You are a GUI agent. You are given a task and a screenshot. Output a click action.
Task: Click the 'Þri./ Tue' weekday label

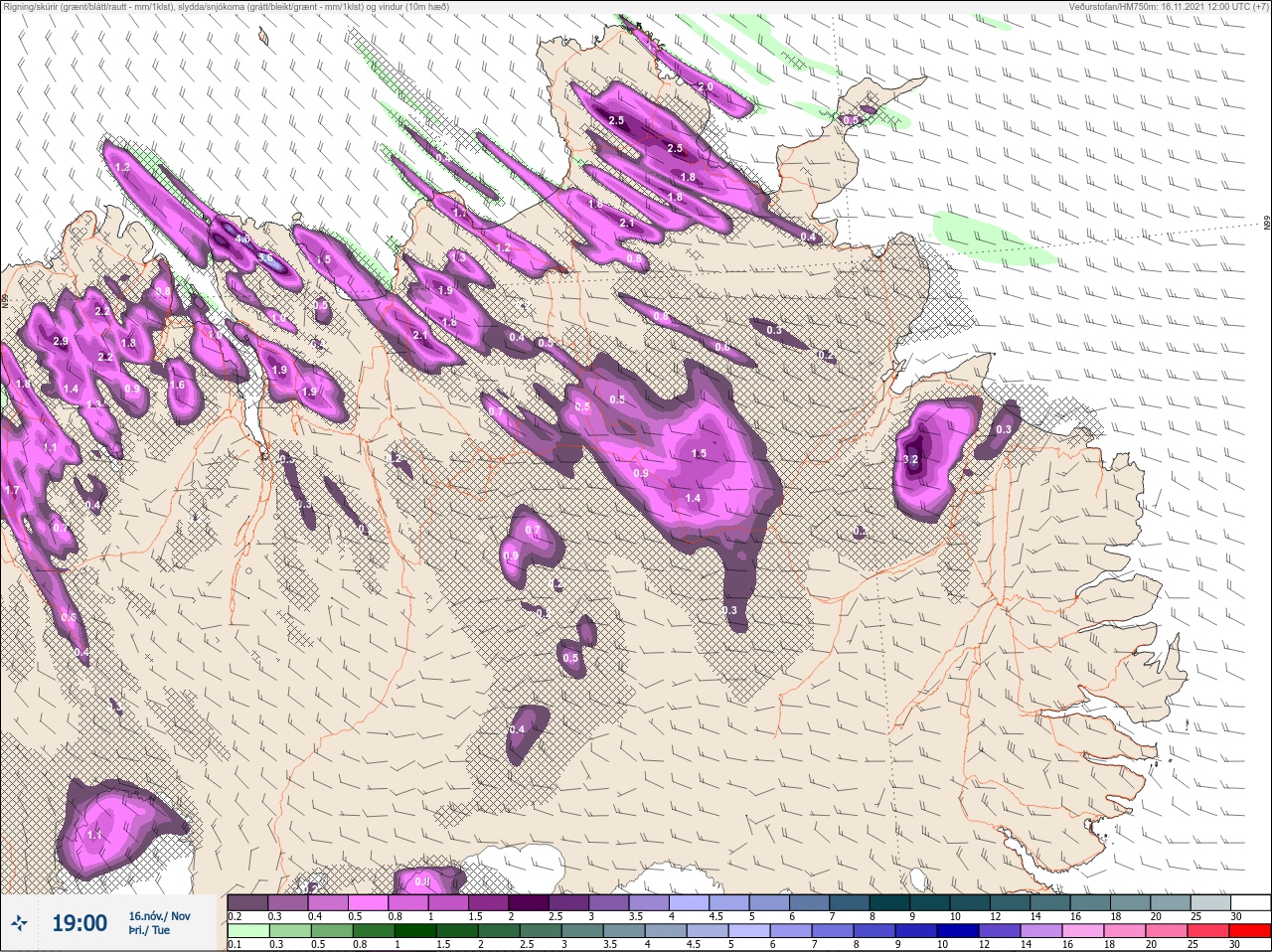149,930
